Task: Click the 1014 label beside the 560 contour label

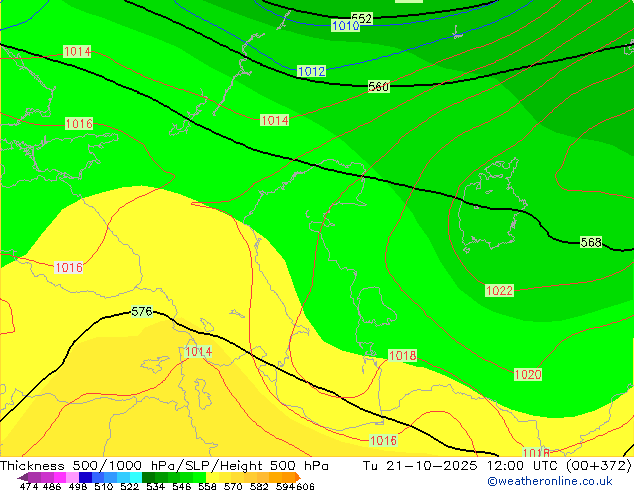Action: [275, 120]
